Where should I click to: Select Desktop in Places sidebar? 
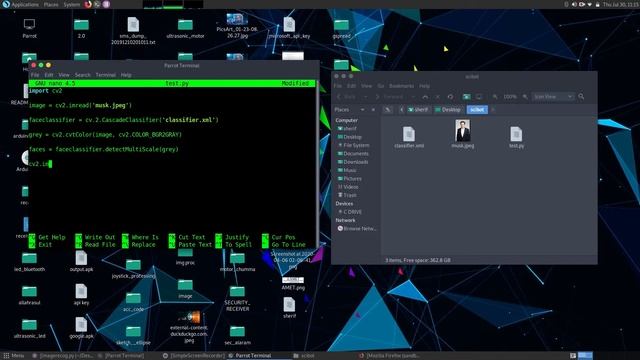pos(349,137)
